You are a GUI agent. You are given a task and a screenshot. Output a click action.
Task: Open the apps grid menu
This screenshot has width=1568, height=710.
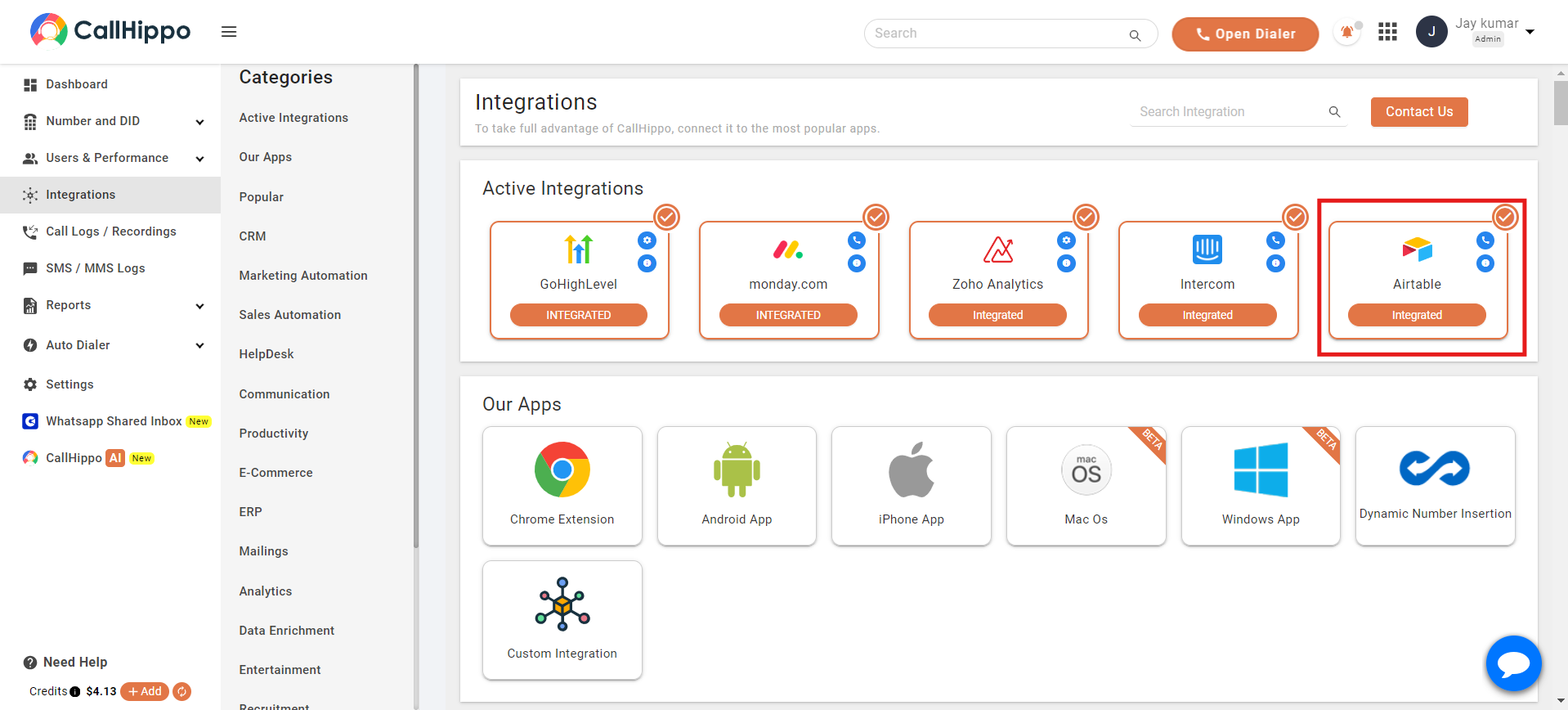[x=1387, y=32]
